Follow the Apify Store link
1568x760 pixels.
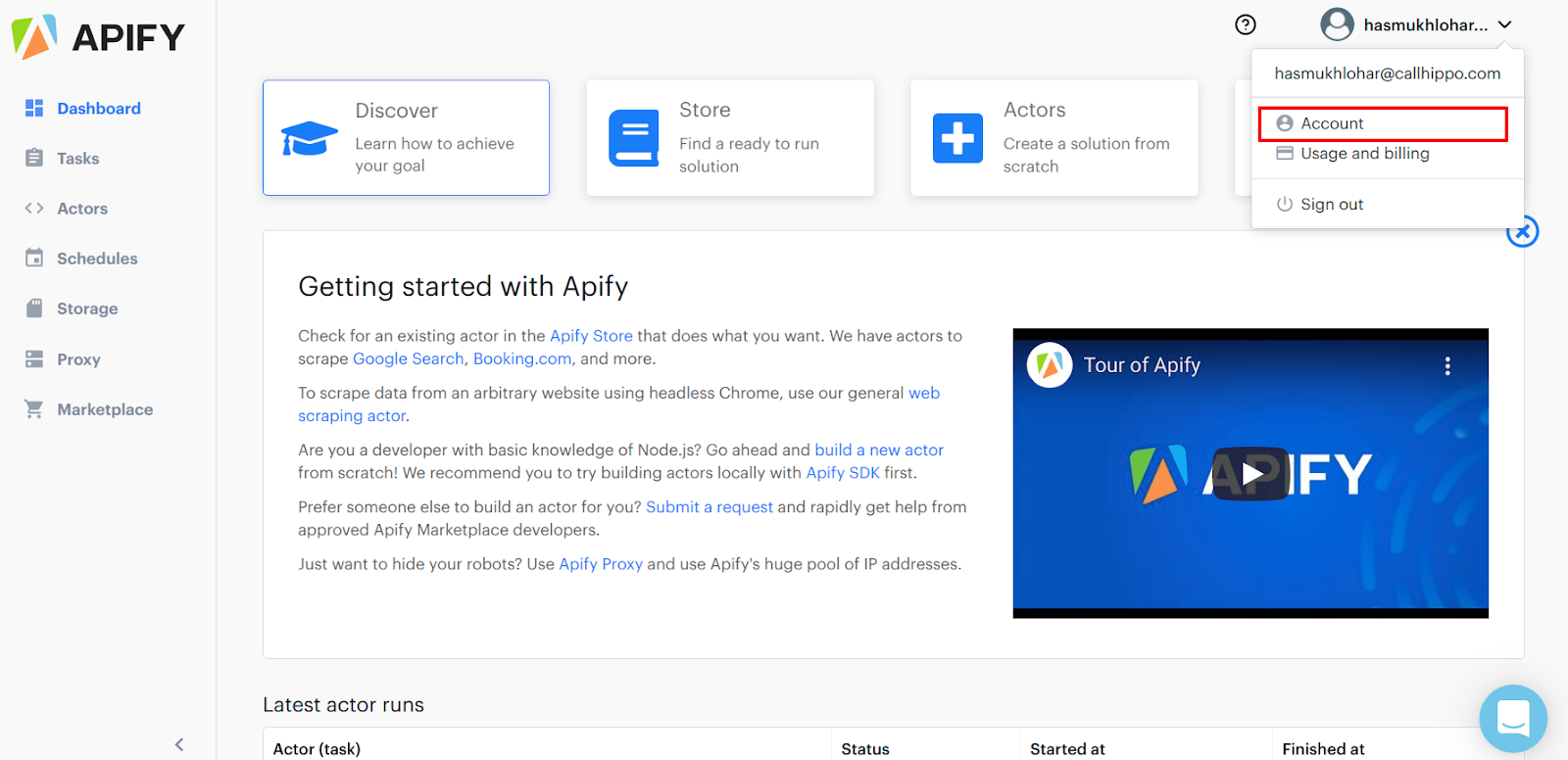click(x=591, y=336)
